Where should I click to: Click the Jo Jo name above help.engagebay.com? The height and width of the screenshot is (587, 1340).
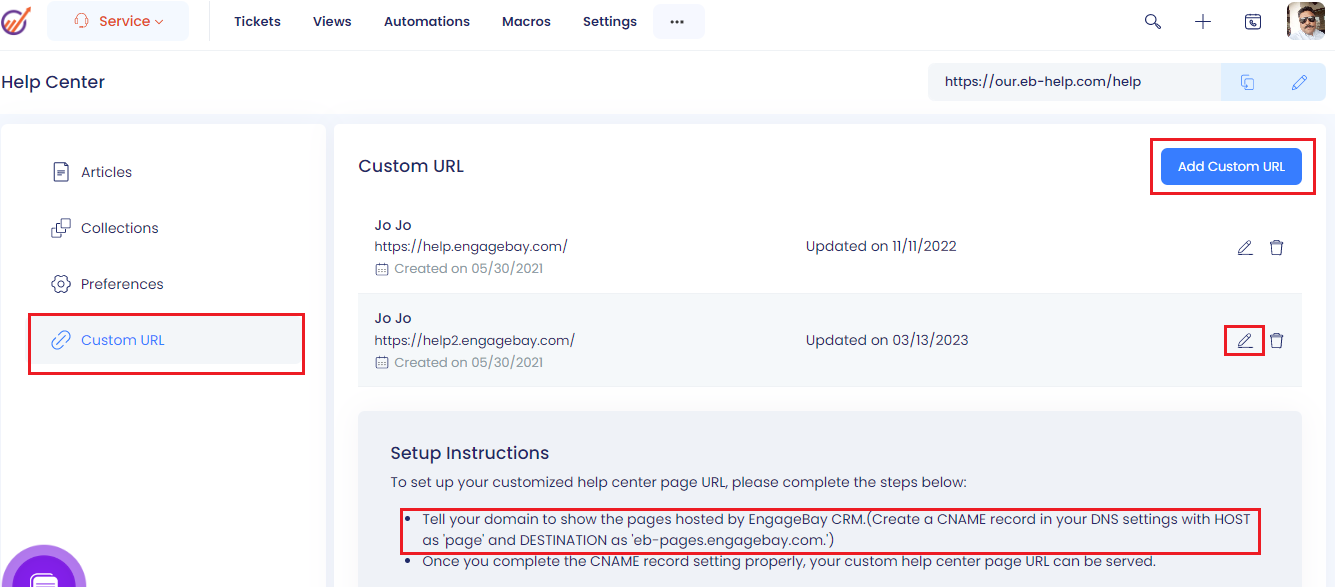point(393,225)
